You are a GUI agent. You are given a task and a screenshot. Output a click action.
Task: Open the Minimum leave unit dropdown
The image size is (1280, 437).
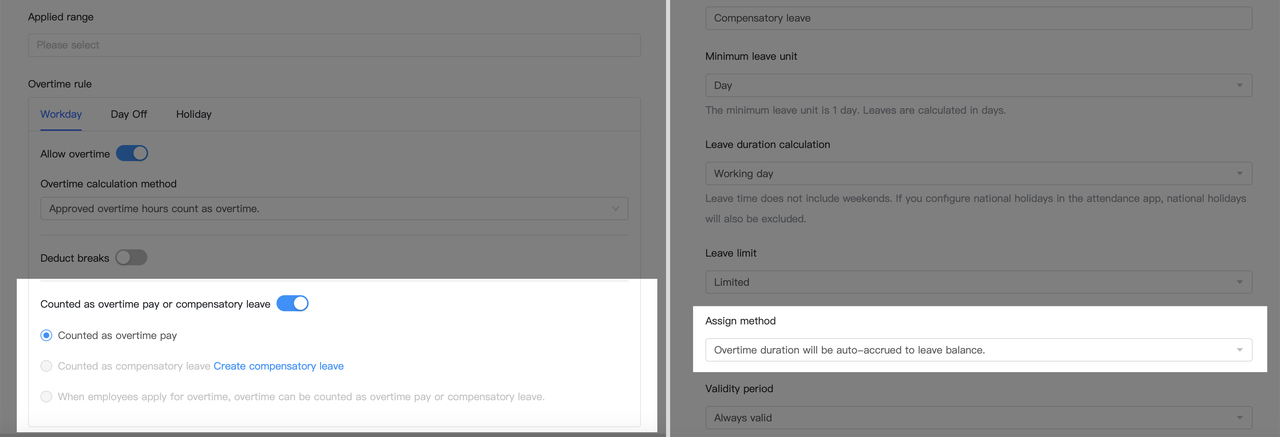coord(978,86)
